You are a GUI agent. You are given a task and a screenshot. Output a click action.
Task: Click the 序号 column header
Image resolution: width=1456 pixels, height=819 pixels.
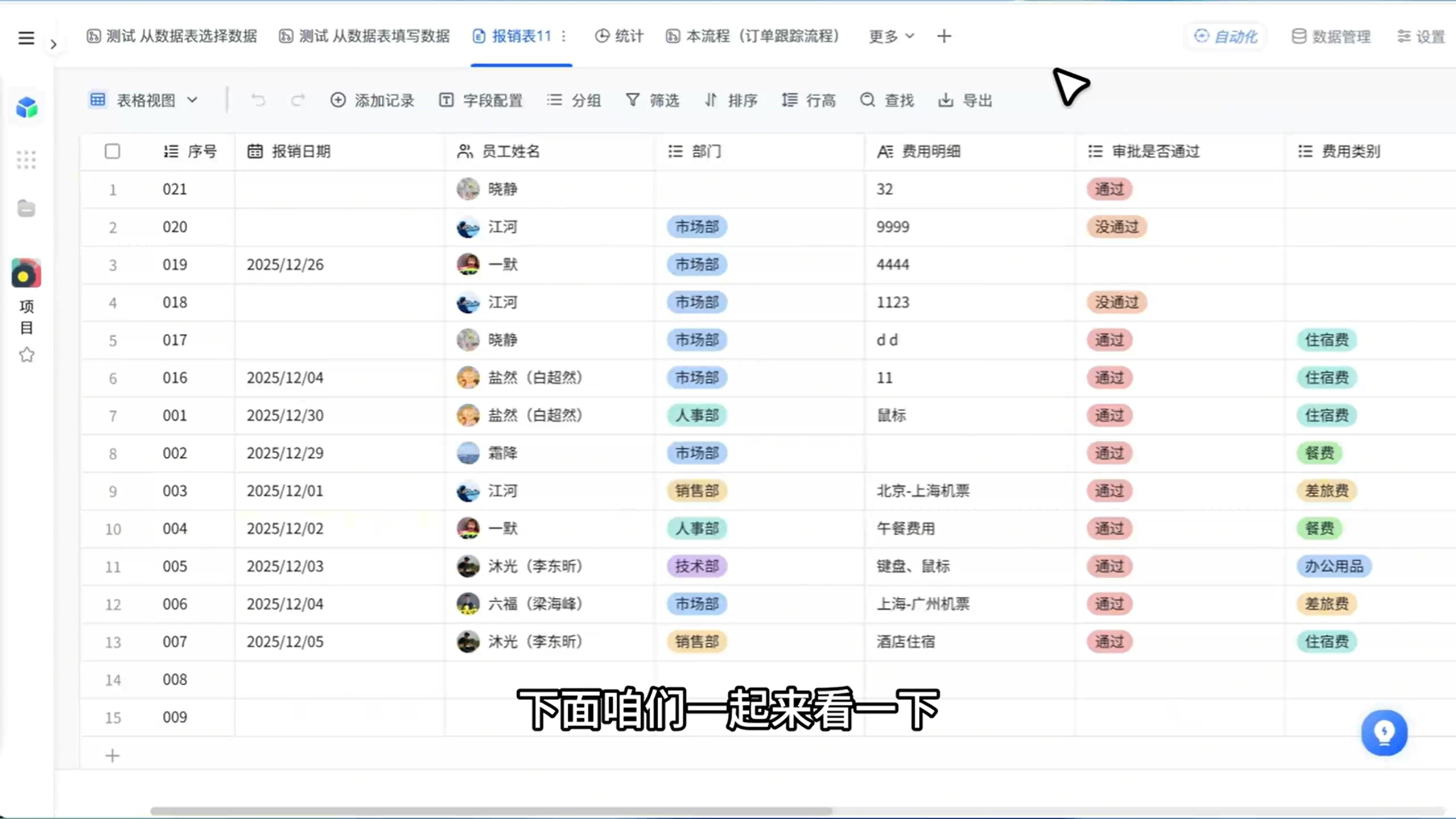(x=190, y=151)
